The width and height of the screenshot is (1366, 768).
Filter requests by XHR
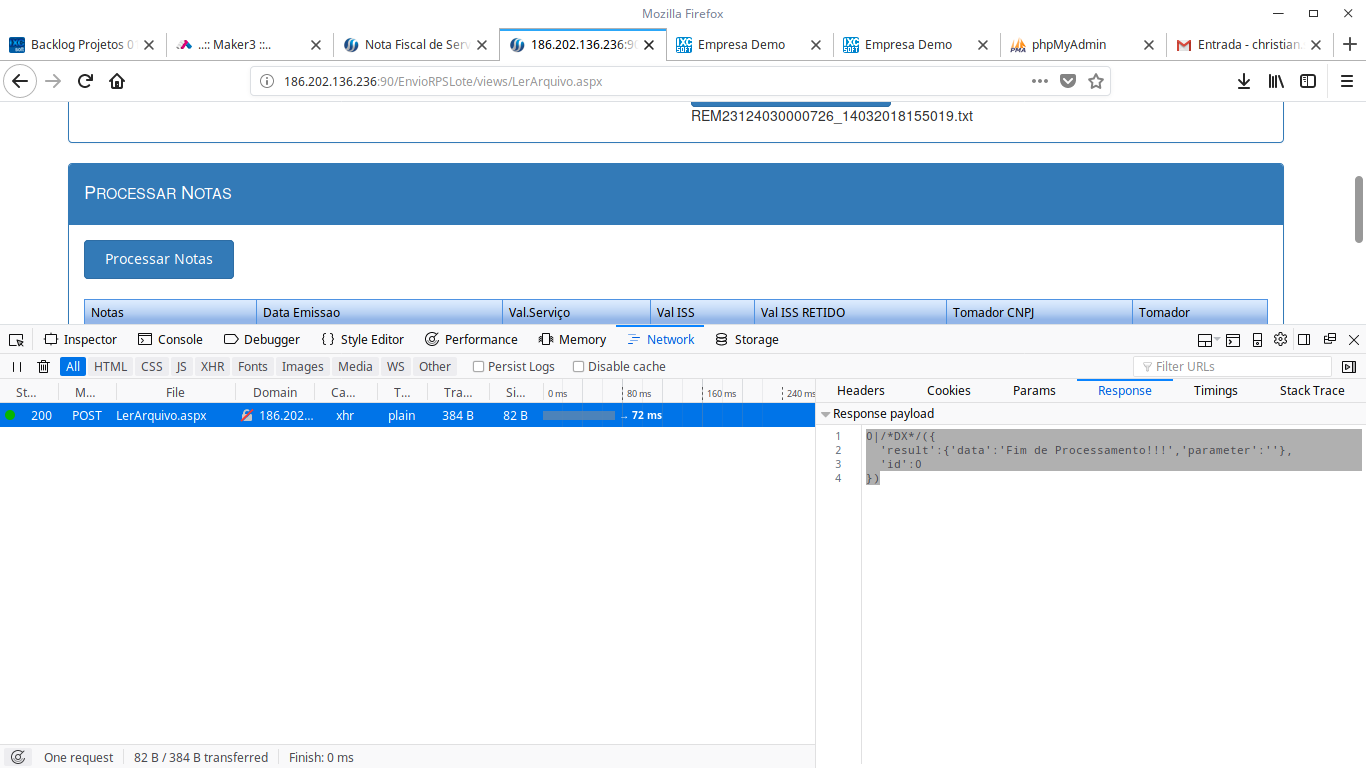coord(212,366)
